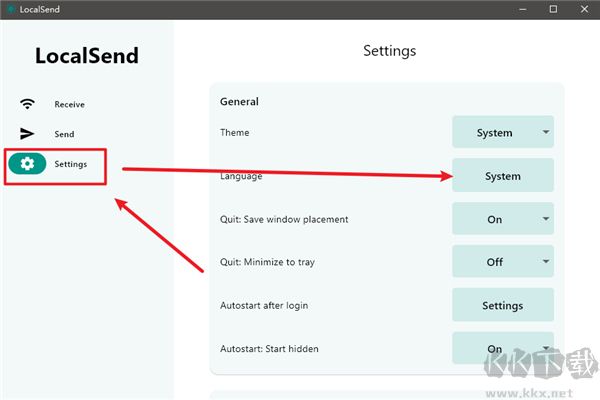Expand the Save window placement dropdown
This screenshot has width=600, height=400.
click(x=502, y=219)
